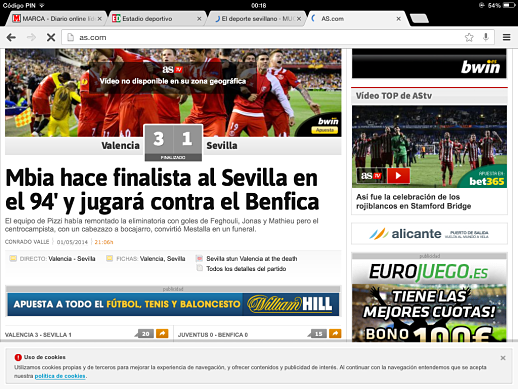Open comments count 20 badge
The width and height of the screenshot is (518, 389).
point(145,334)
